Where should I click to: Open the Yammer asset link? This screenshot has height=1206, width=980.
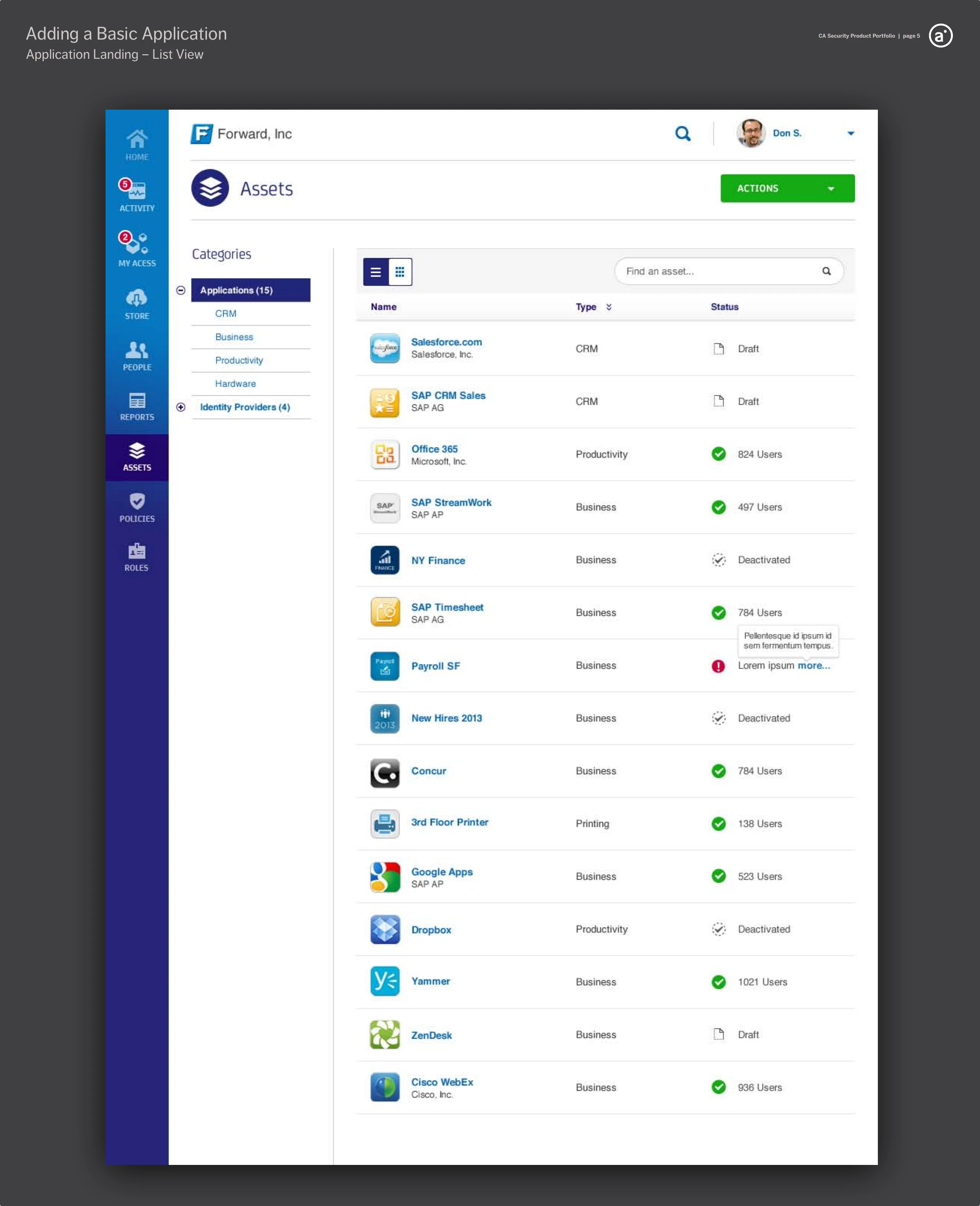[x=430, y=981]
